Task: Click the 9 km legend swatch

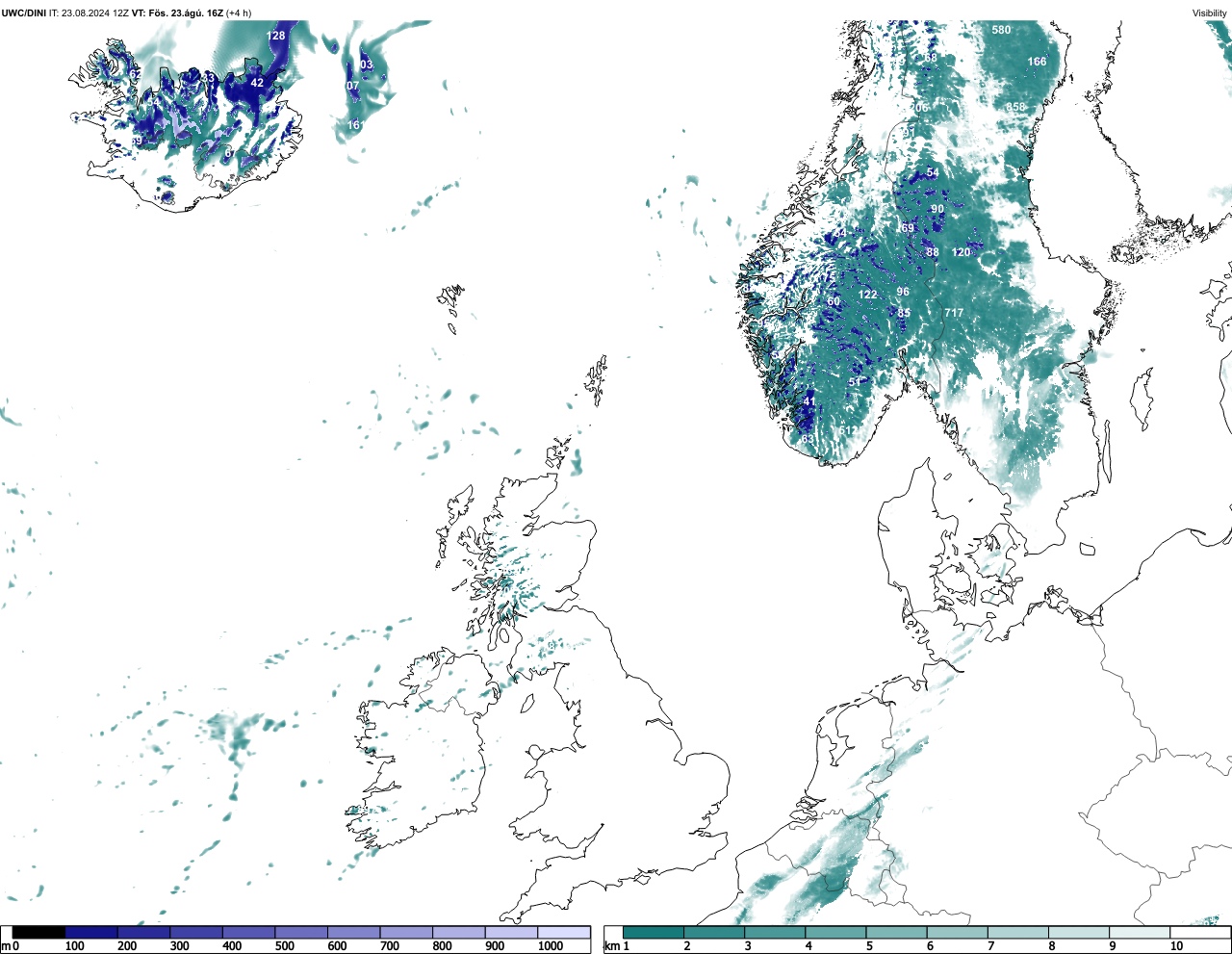Action: pos(1139,932)
